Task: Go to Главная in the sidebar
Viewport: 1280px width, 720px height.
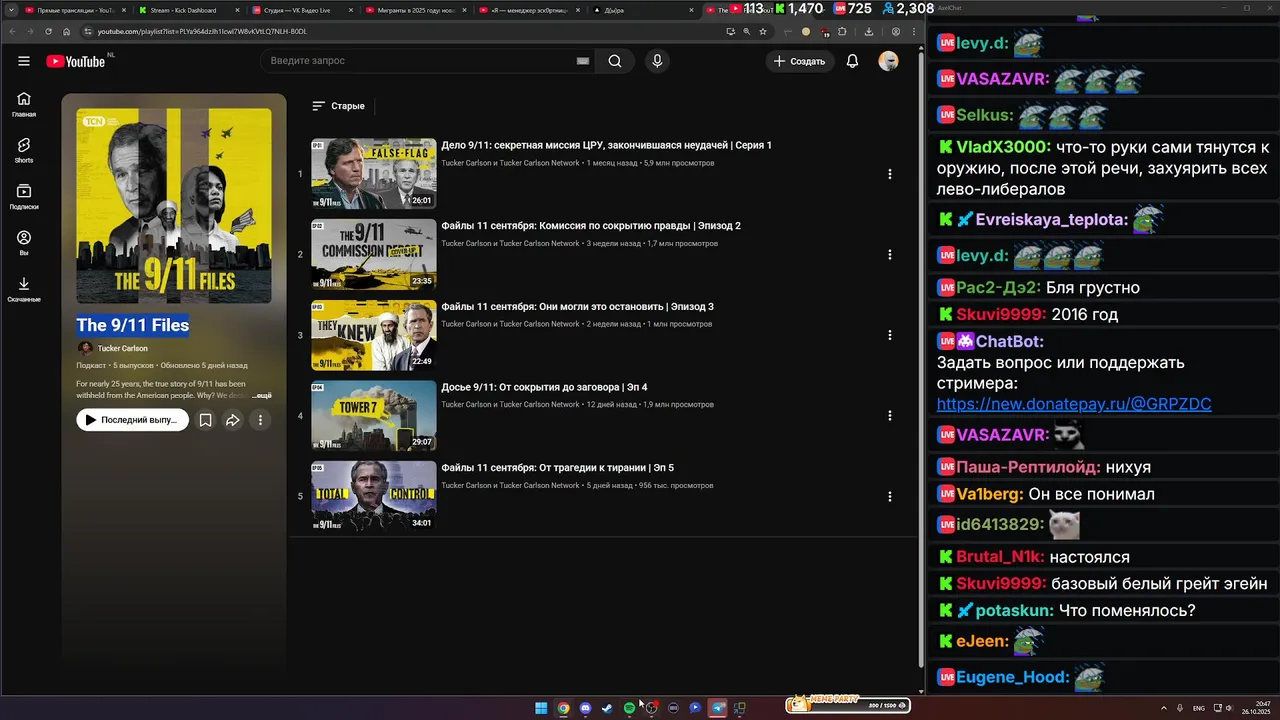Action: coord(24,104)
